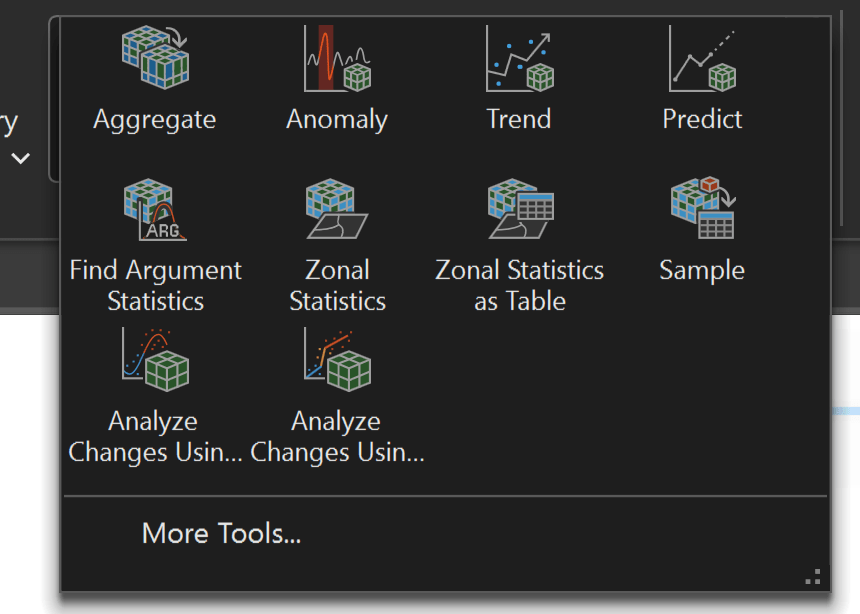Click the Aggregate text label
The width and height of the screenshot is (860, 614).
155,120
